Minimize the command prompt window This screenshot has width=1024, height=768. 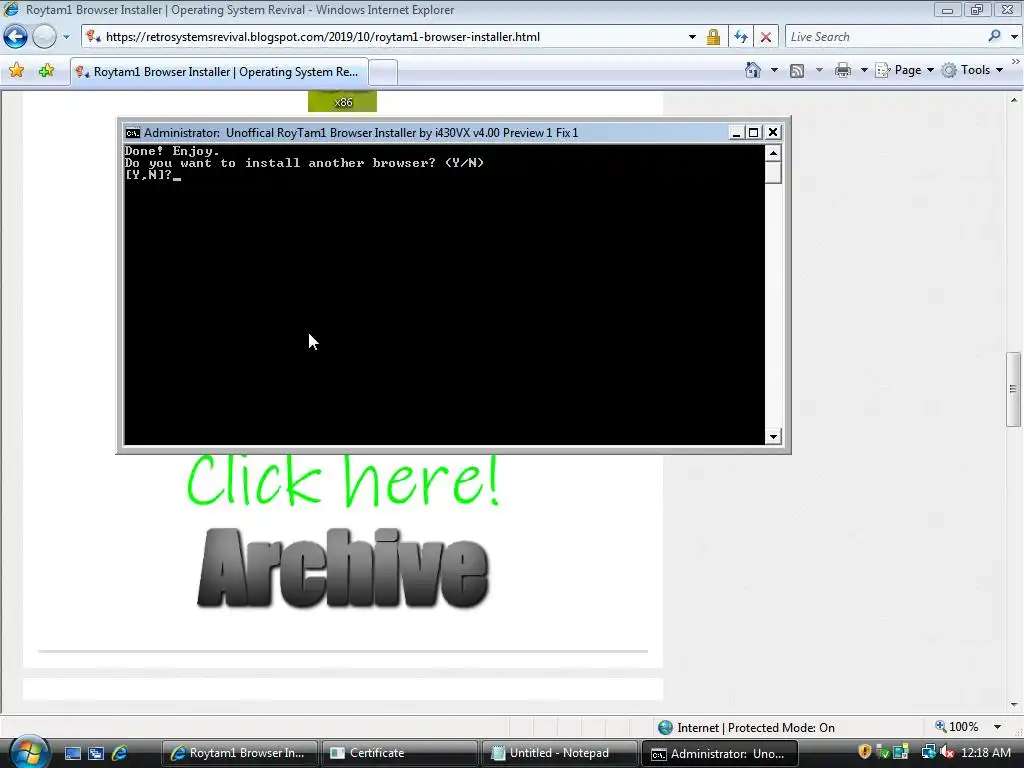736,133
